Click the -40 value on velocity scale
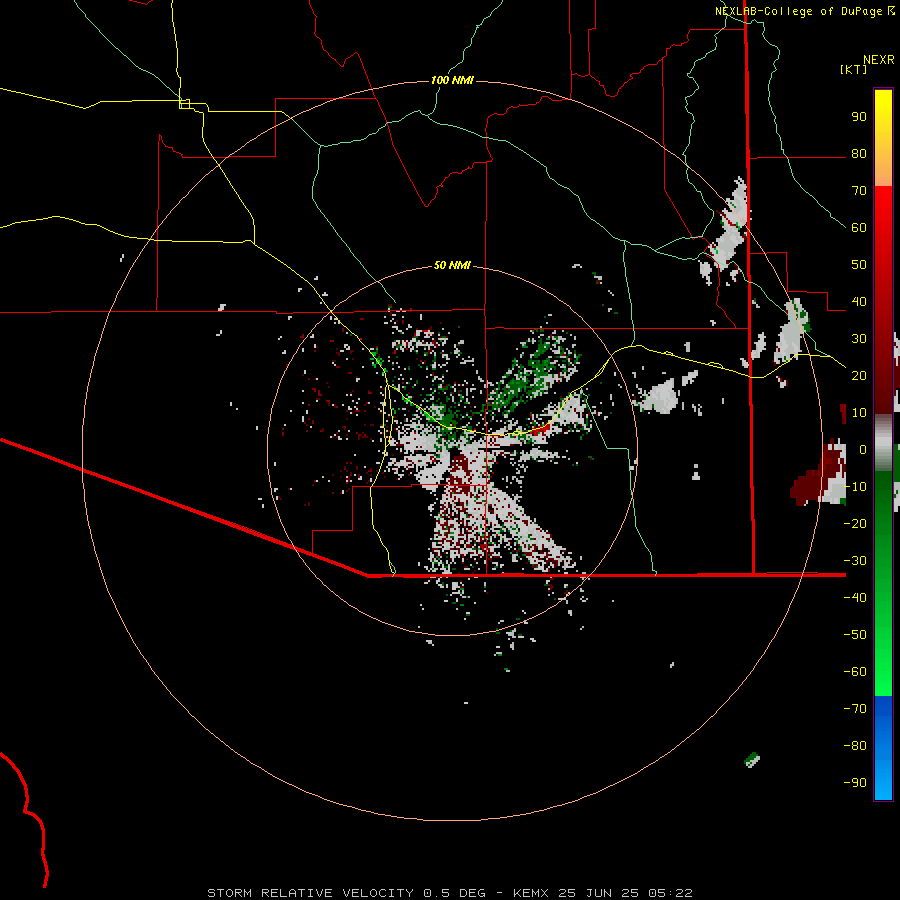This screenshot has width=900, height=900. tap(855, 598)
